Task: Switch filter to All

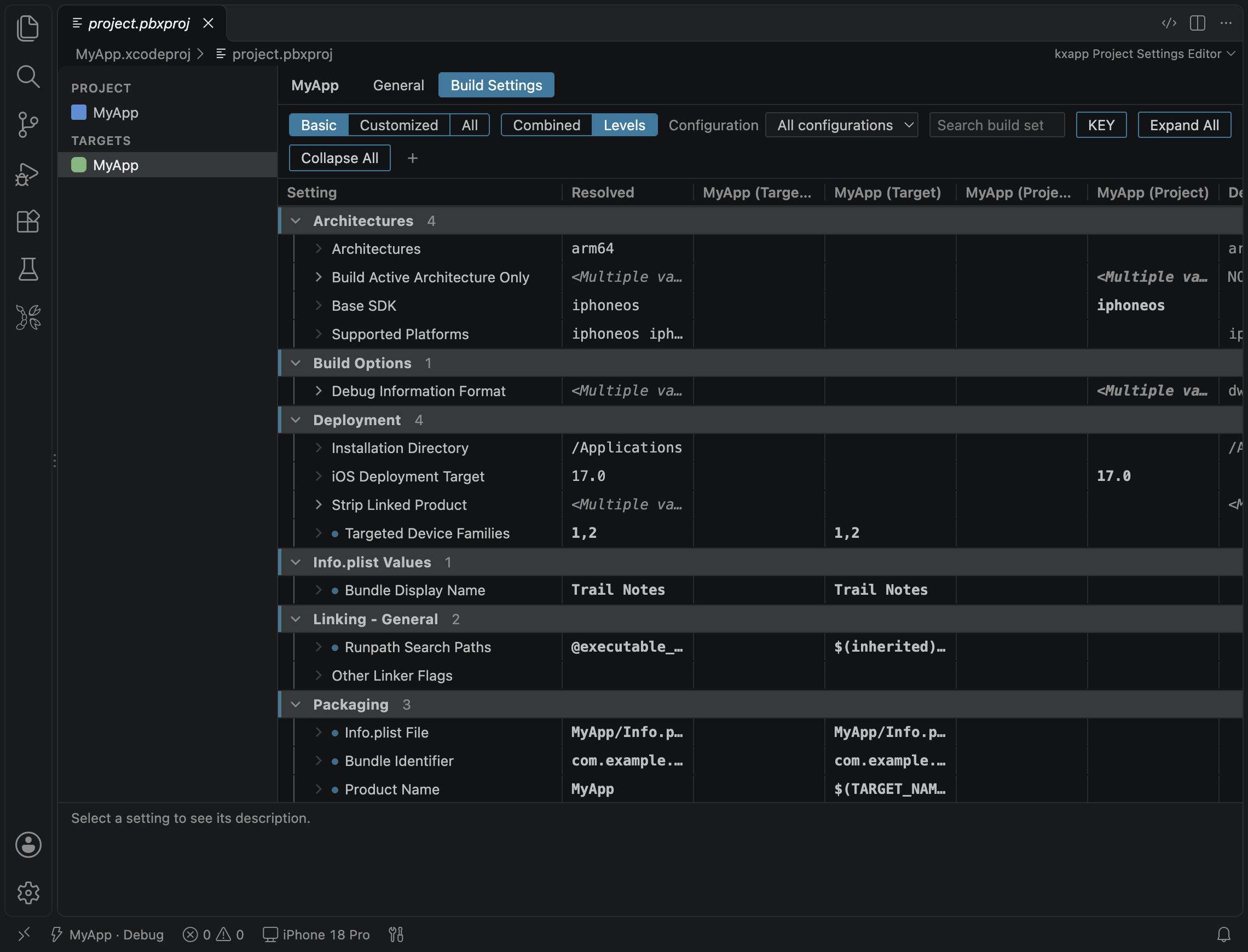Action: point(469,125)
